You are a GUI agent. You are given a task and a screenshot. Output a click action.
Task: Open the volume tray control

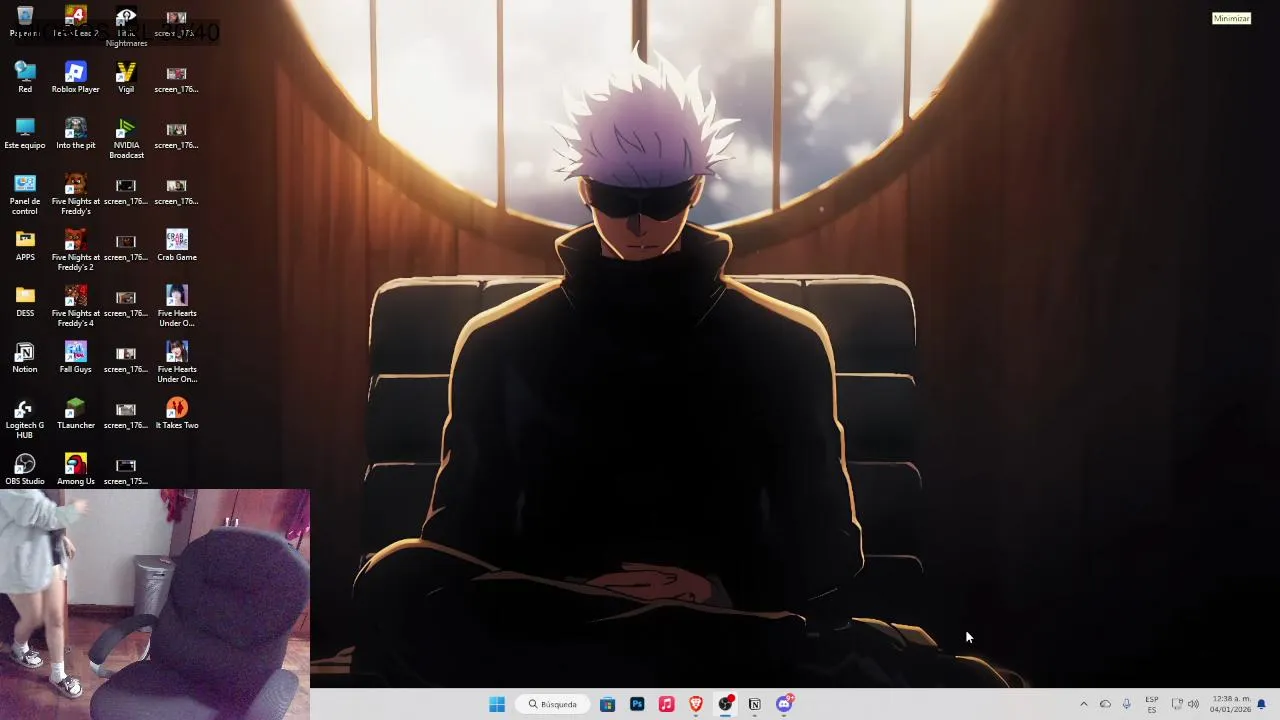1193,704
